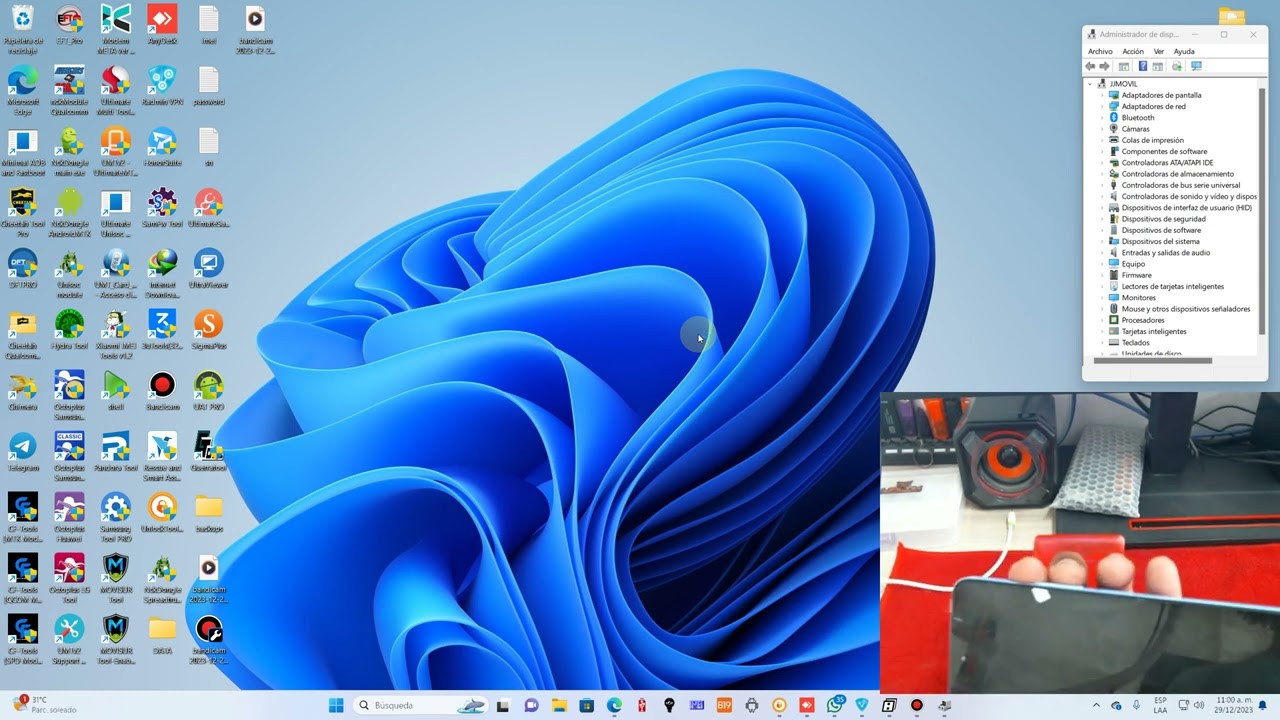Launch the Hydra Tool desktop shortcut
Screen dimensions: 1280x720
(69, 330)
